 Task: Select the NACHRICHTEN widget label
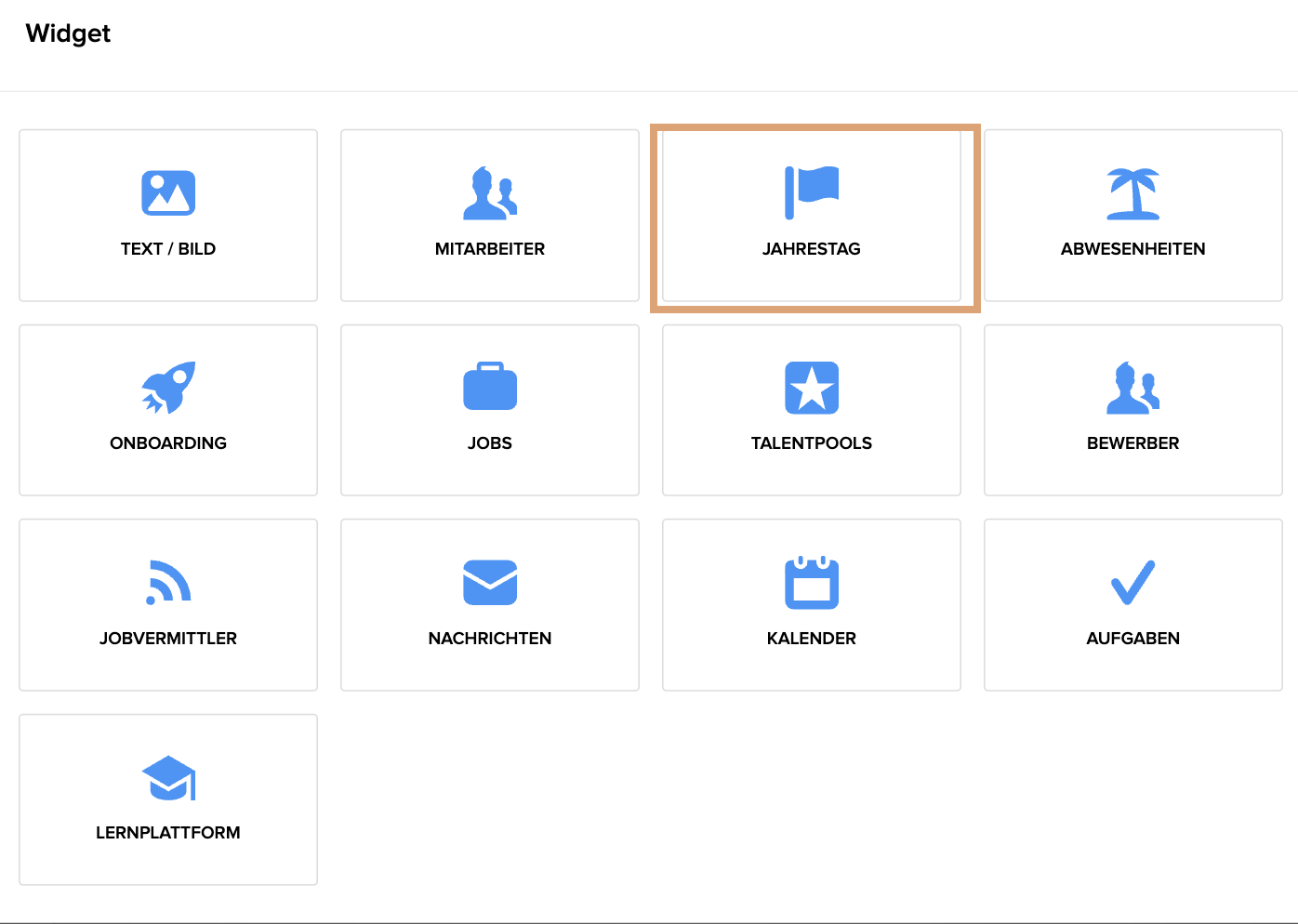490,639
